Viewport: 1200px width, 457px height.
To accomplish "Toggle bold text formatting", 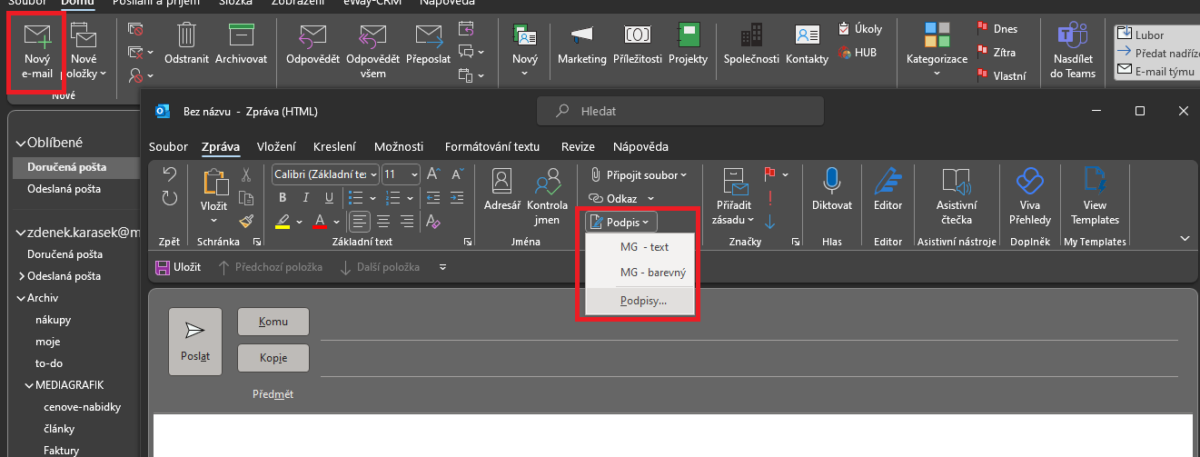I will [x=283, y=197].
